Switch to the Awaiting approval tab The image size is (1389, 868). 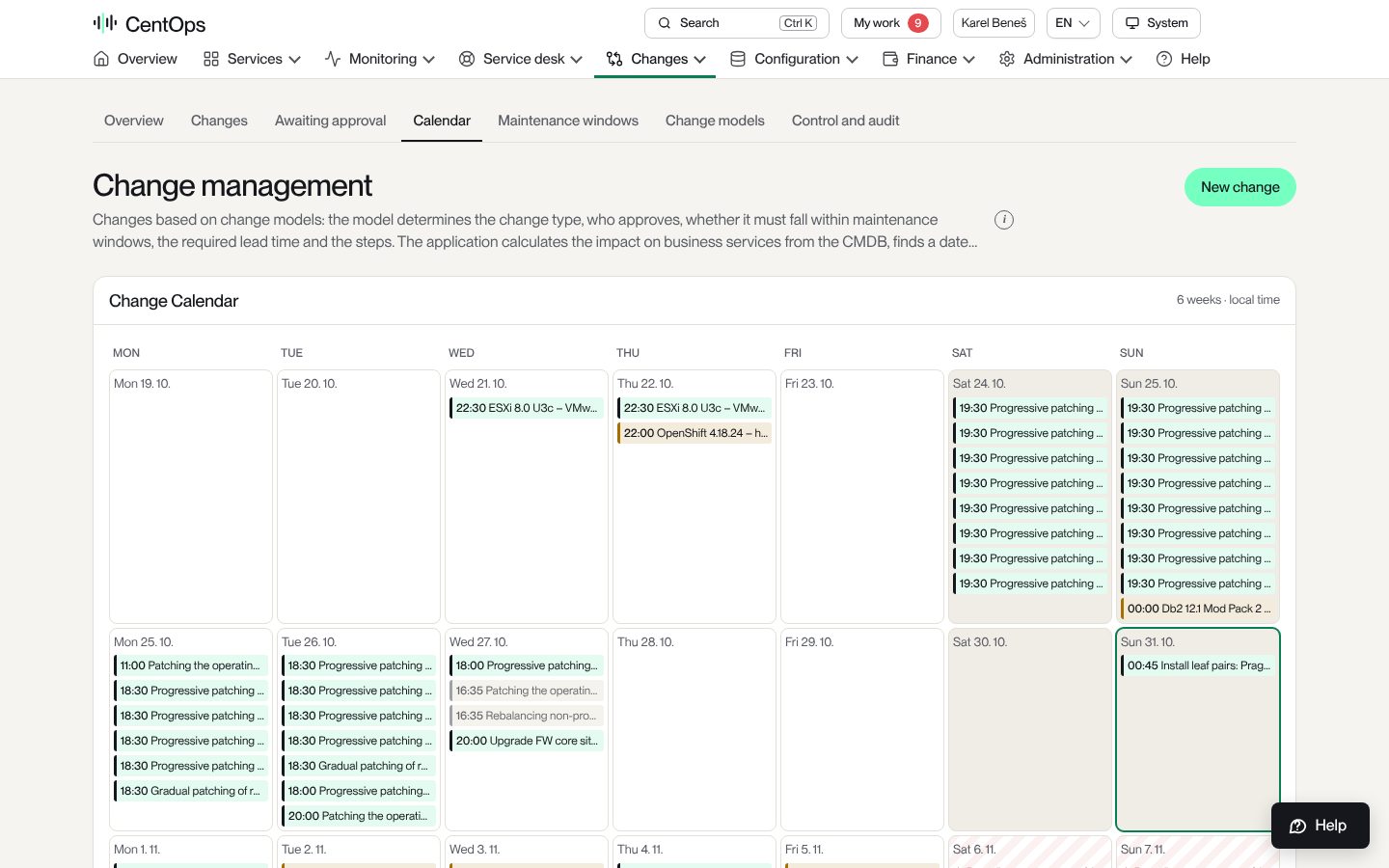pos(331,121)
